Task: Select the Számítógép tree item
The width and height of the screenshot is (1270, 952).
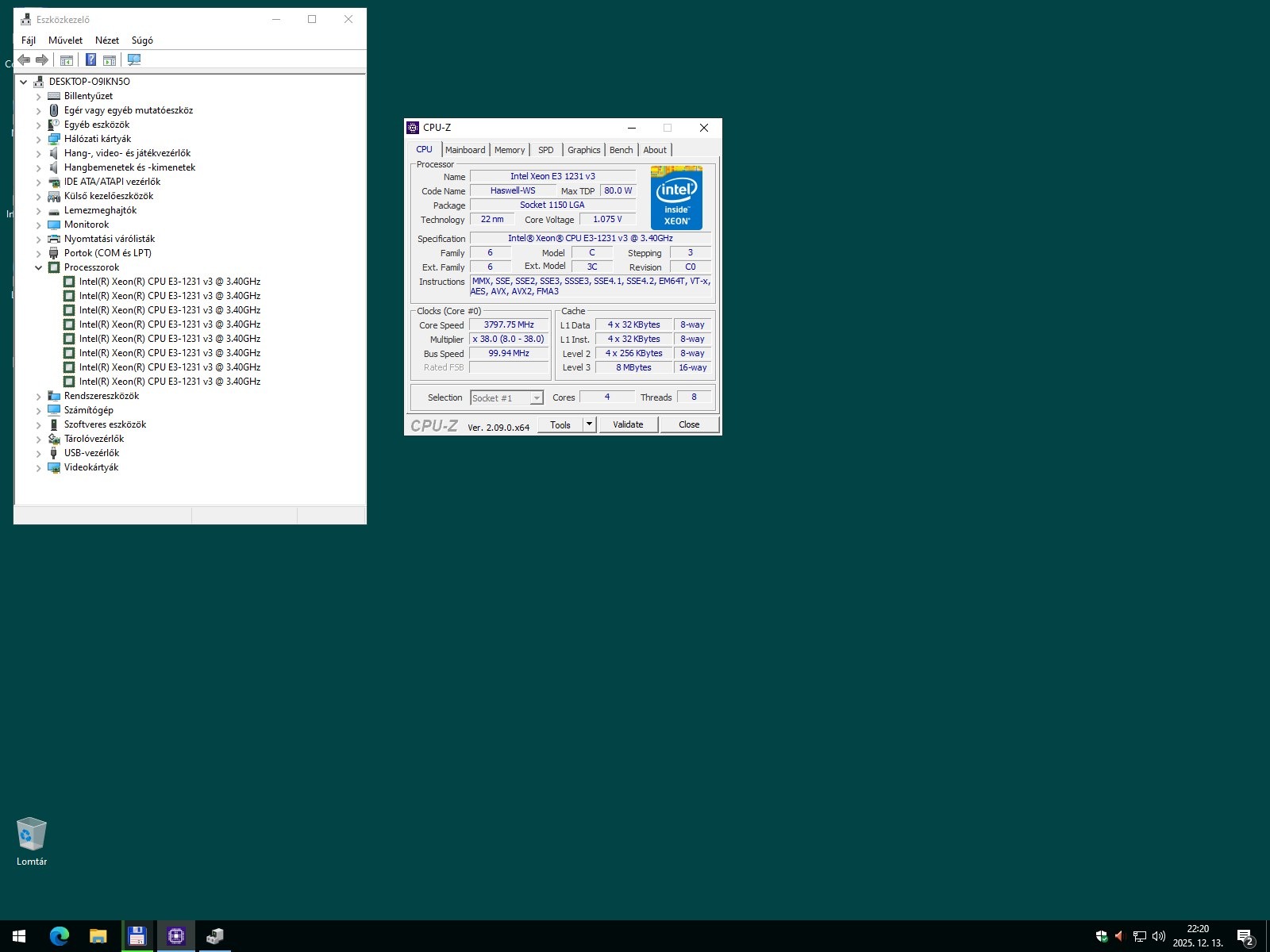Action: coord(89,410)
